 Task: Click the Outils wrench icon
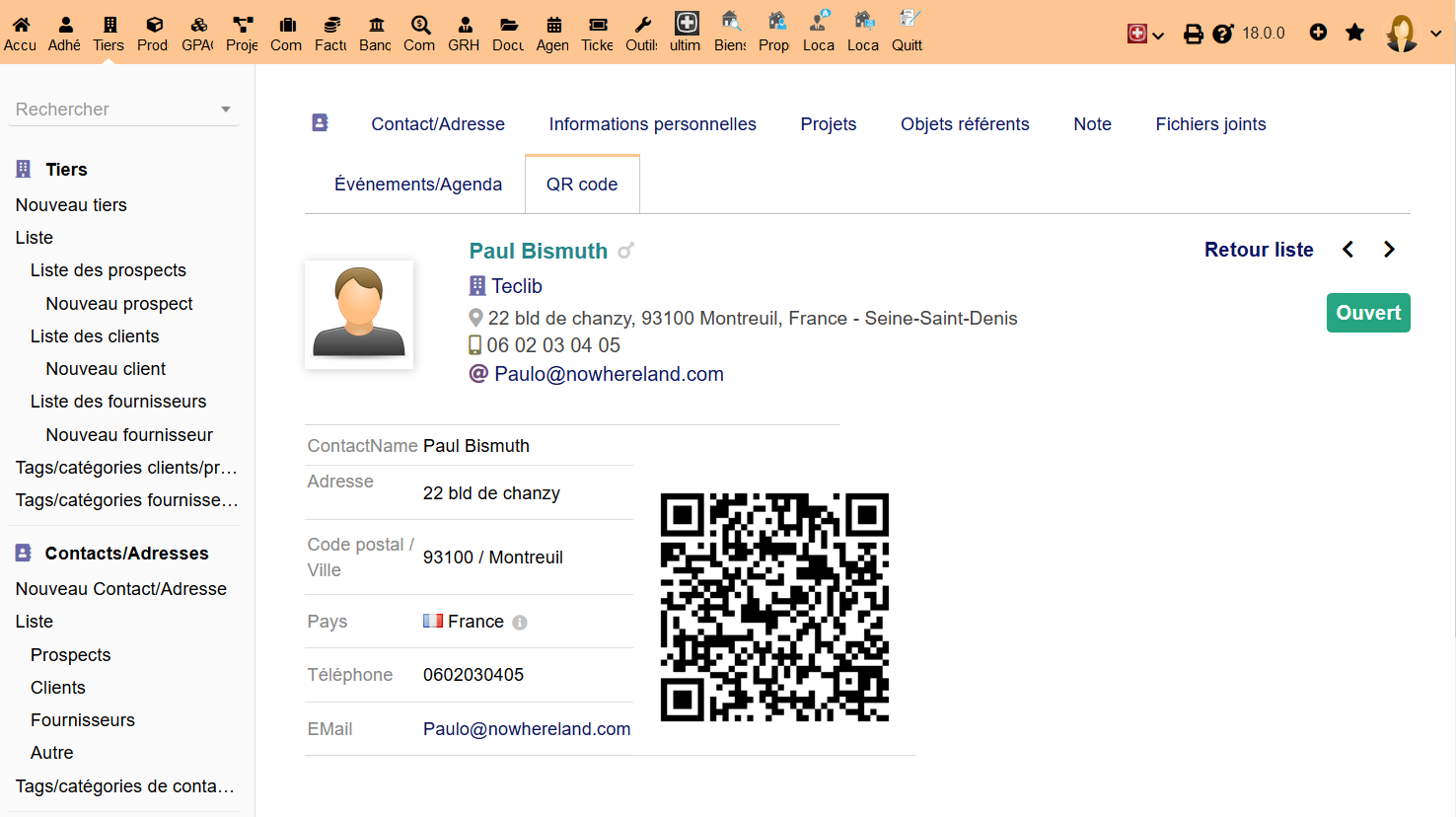(642, 26)
